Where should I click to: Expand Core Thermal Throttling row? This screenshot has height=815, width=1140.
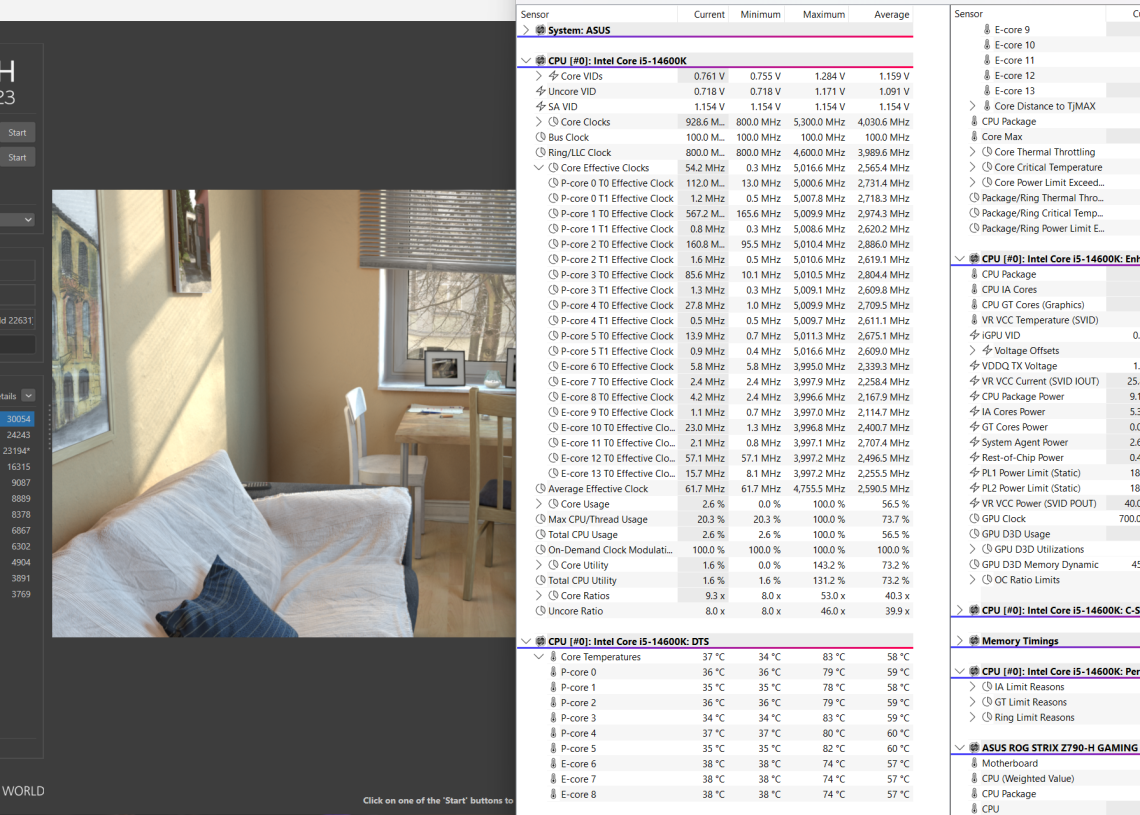[x=973, y=152]
